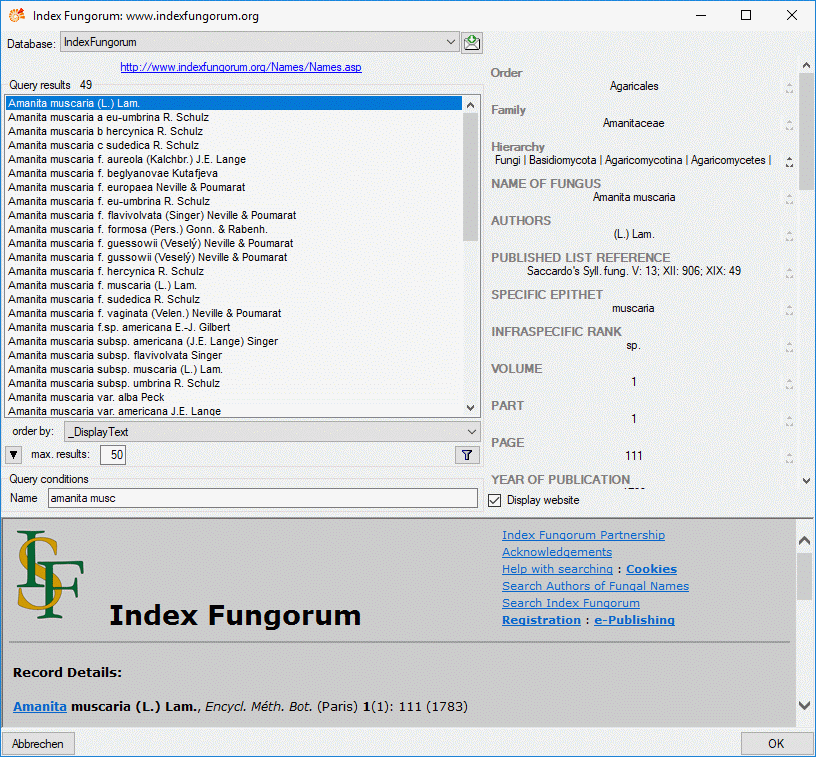The height and width of the screenshot is (757, 816).
Task: Open Search Index Fungorum link
Action: point(571,603)
